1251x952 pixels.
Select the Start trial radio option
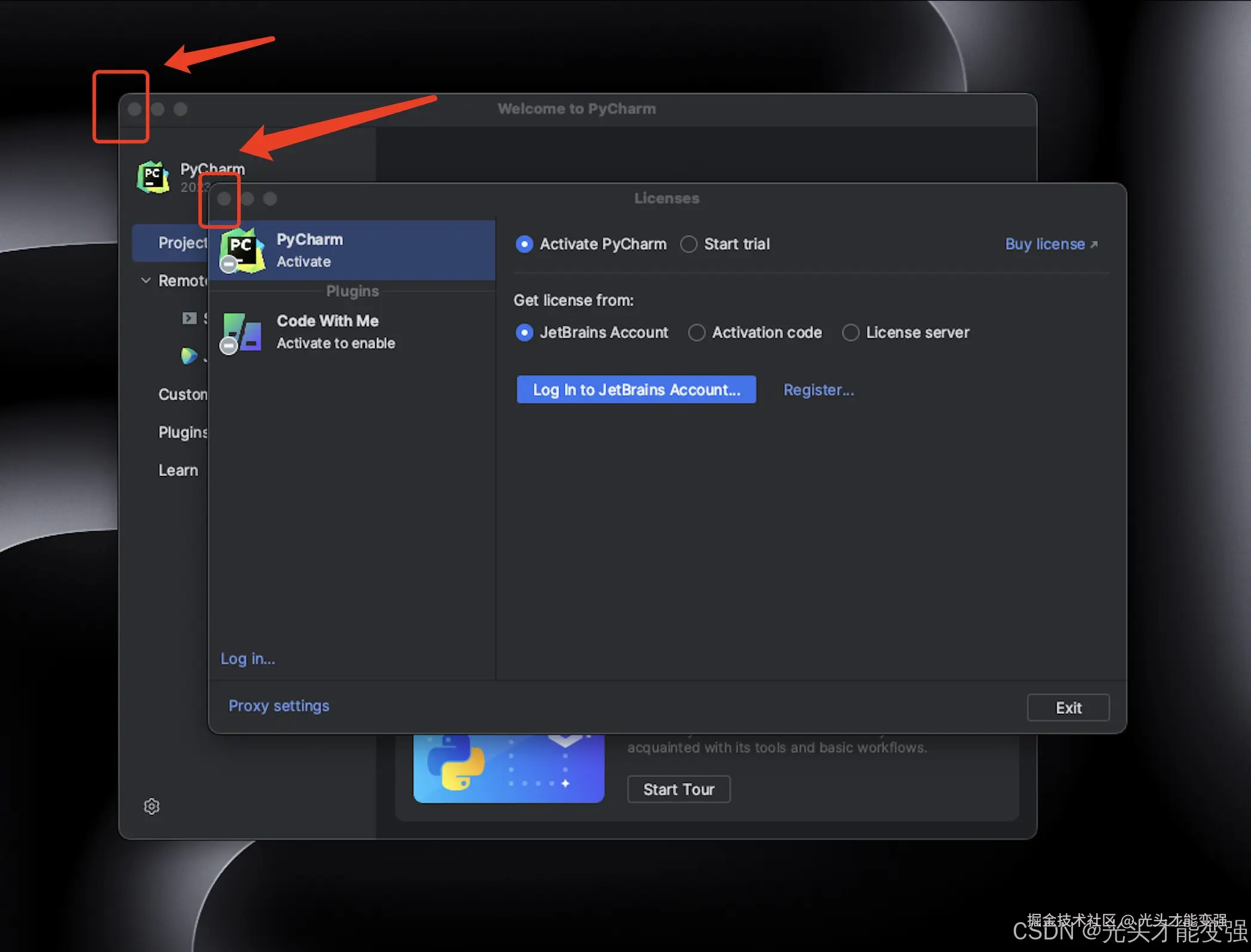tap(689, 244)
